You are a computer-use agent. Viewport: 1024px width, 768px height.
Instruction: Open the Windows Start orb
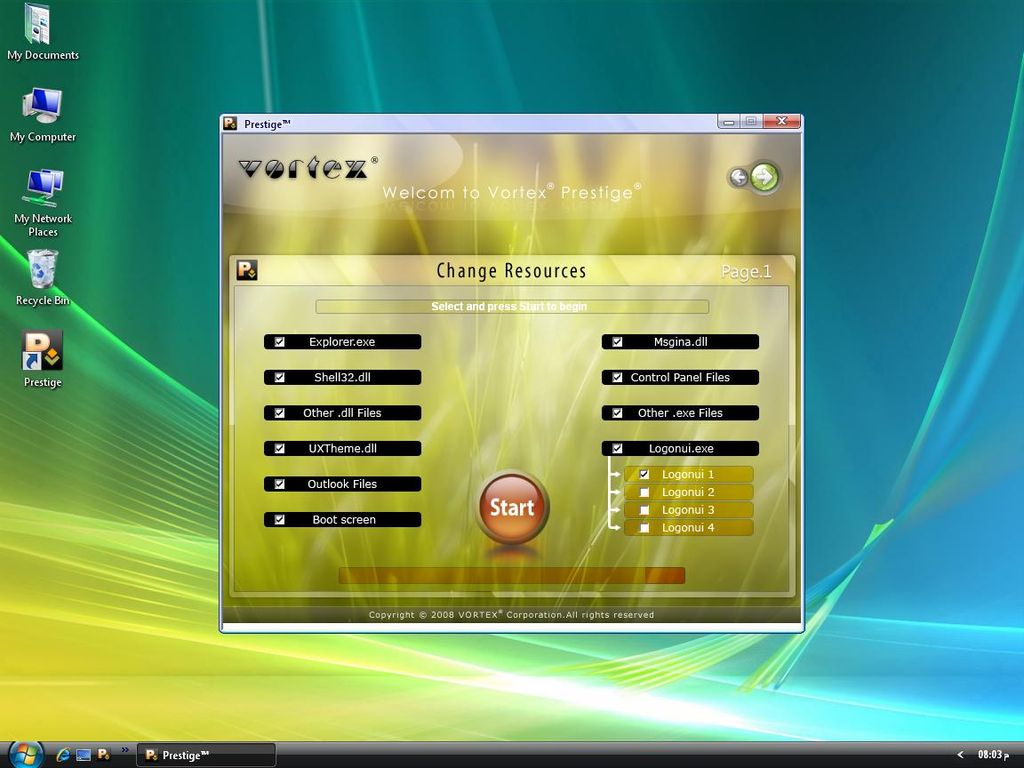point(25,755)
